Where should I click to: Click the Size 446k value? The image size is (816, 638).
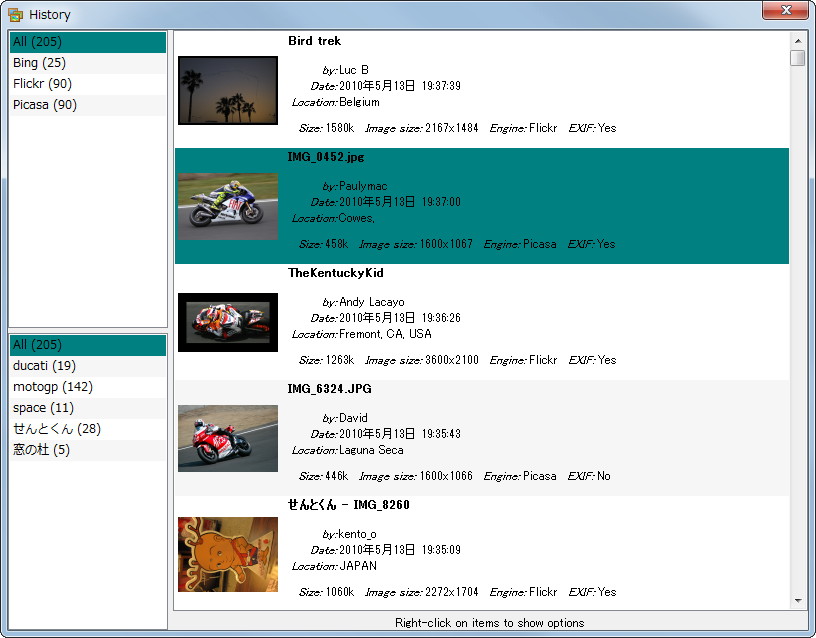coord(337,477)
